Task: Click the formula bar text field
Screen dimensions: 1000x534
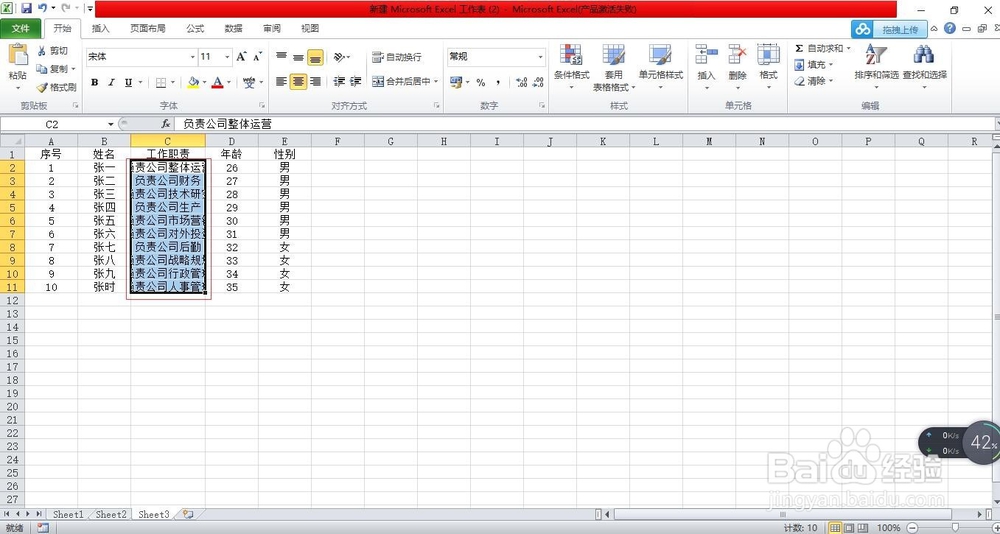Action: point(585,124)
